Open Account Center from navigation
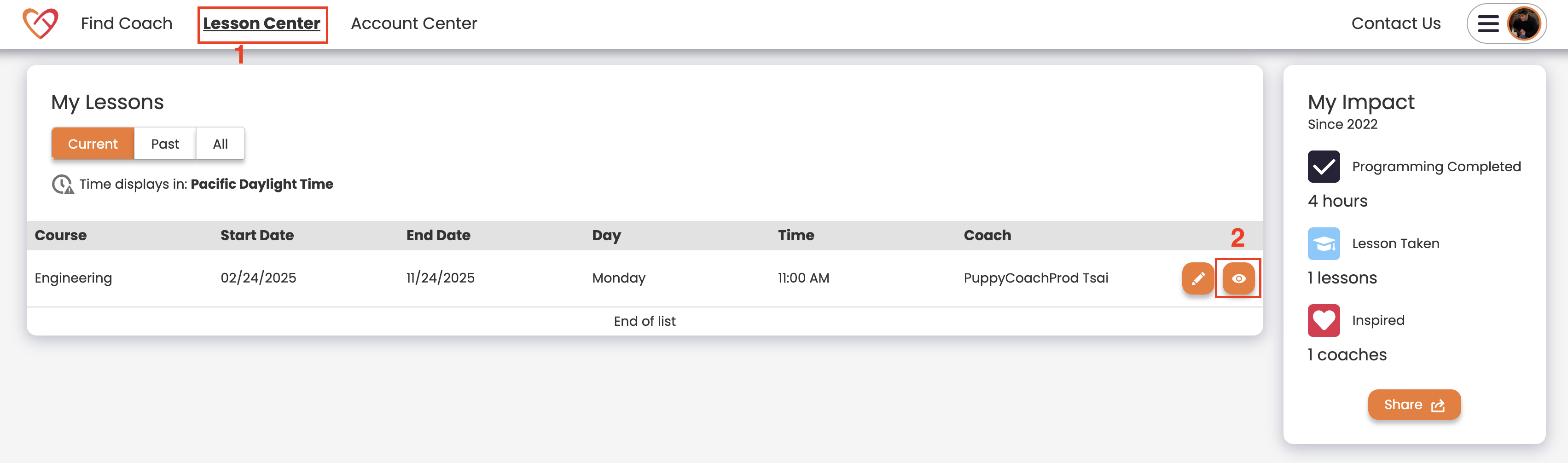 (x=414, y=24)
